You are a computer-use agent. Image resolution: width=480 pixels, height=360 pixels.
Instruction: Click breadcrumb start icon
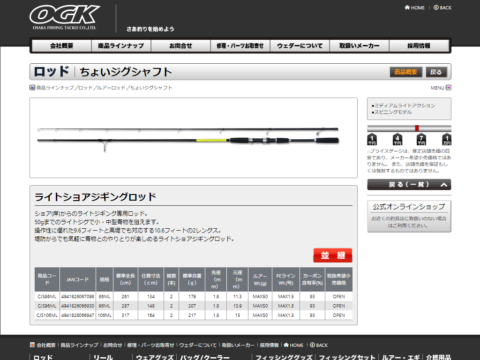click(32, 88)
